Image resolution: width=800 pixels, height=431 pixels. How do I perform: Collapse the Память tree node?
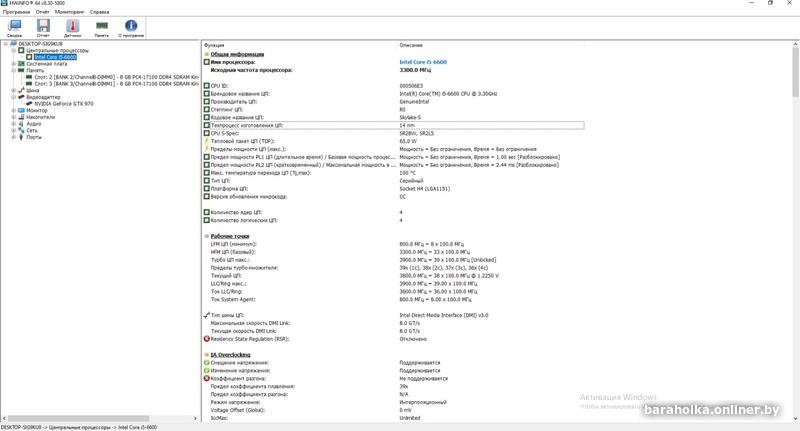pyautogui.click(x=14, y=70)
